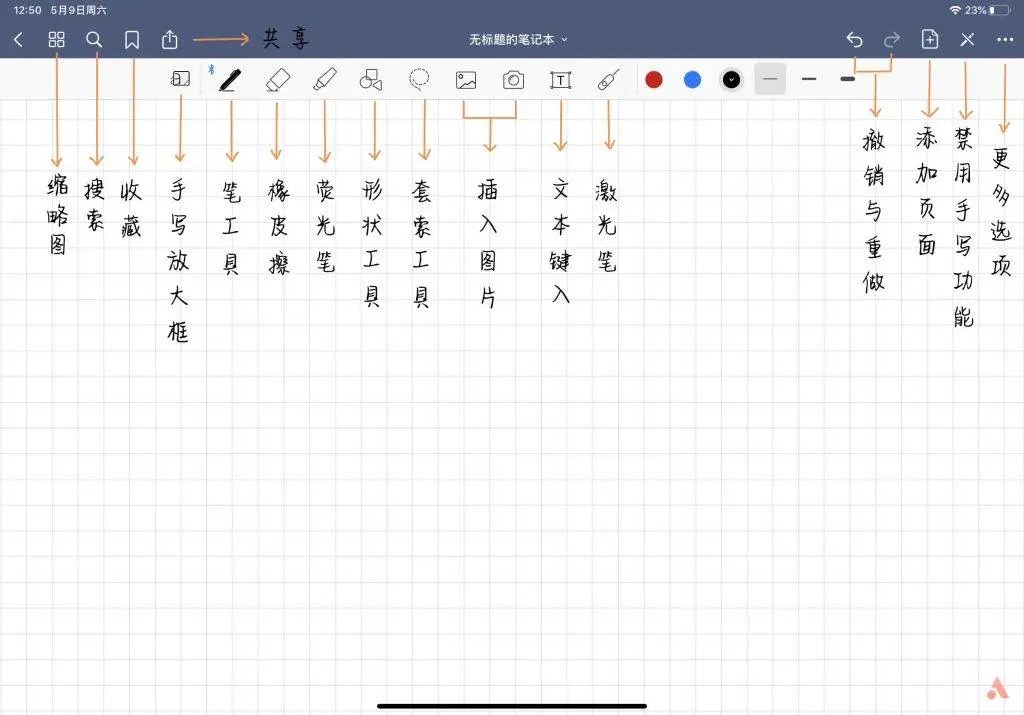The image size is (1024, 715).
Task: Go back with the left chevron
Action: tap(18, 40)
